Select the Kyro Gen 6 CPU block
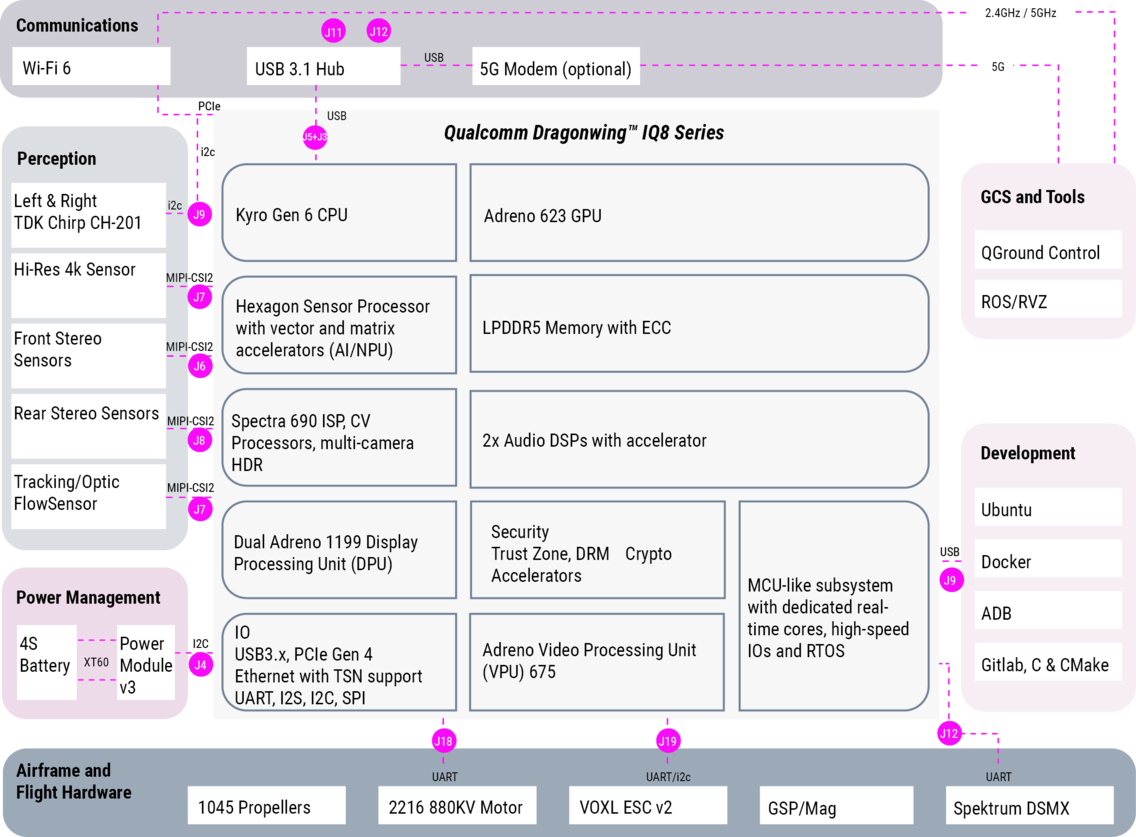Screen dimensions: 1136x837 pos(339,215)
